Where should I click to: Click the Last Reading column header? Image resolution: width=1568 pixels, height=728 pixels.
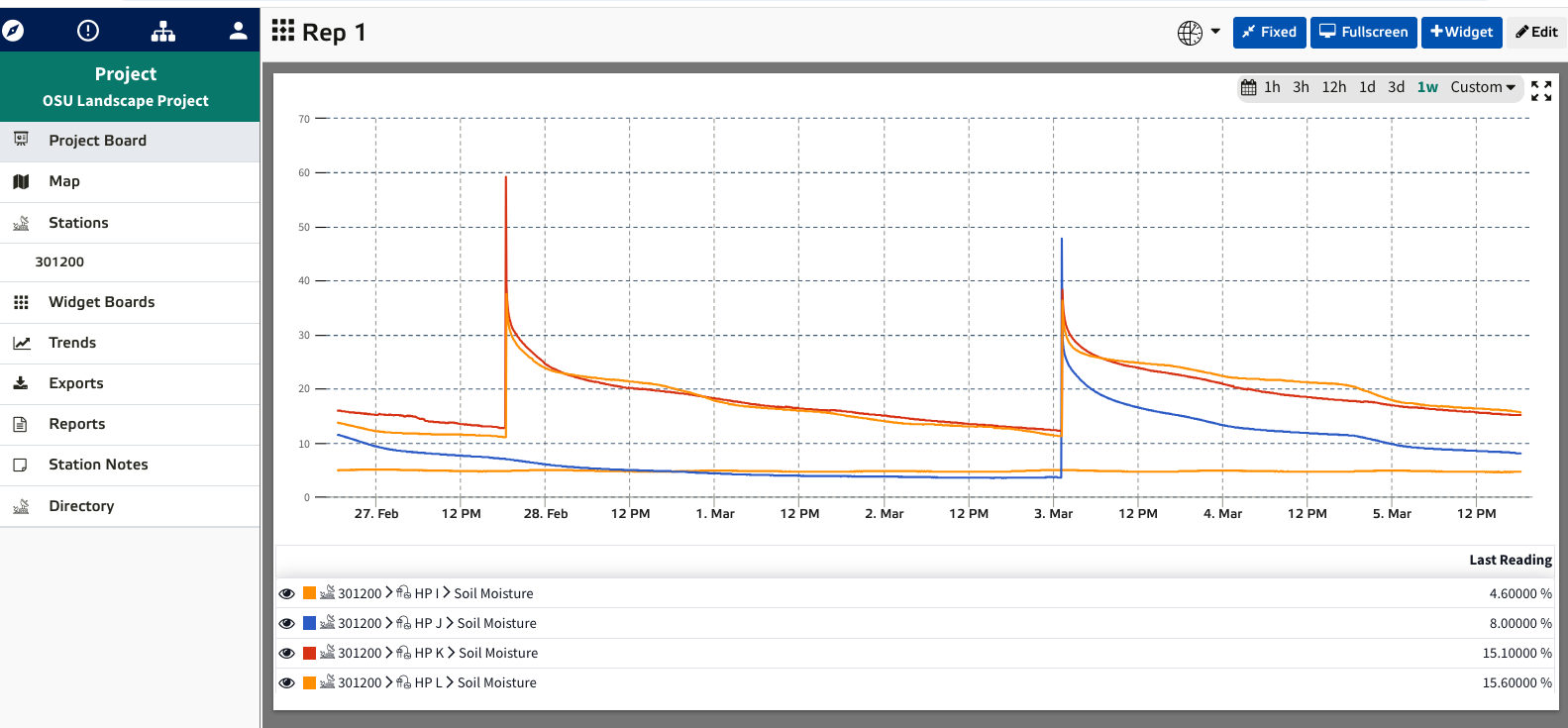(1511, 560)
